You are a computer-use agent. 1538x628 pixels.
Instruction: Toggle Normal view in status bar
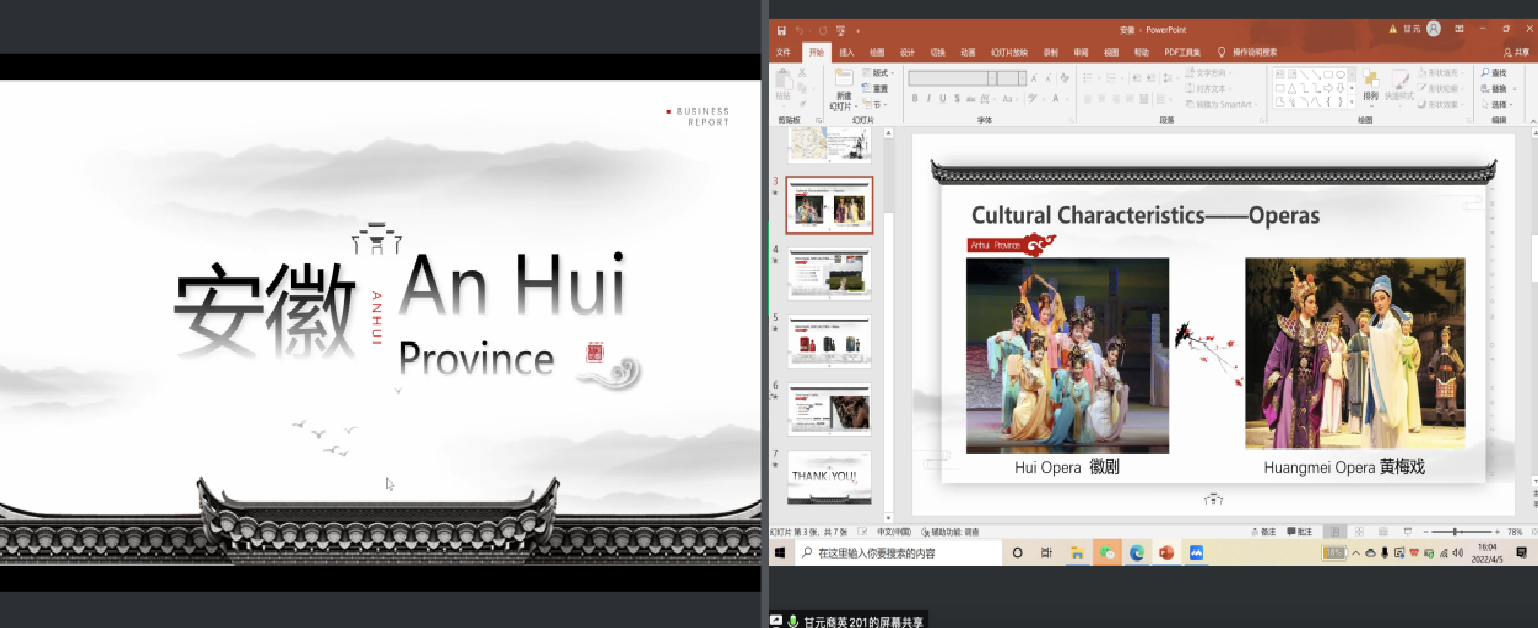(1336, 531)
